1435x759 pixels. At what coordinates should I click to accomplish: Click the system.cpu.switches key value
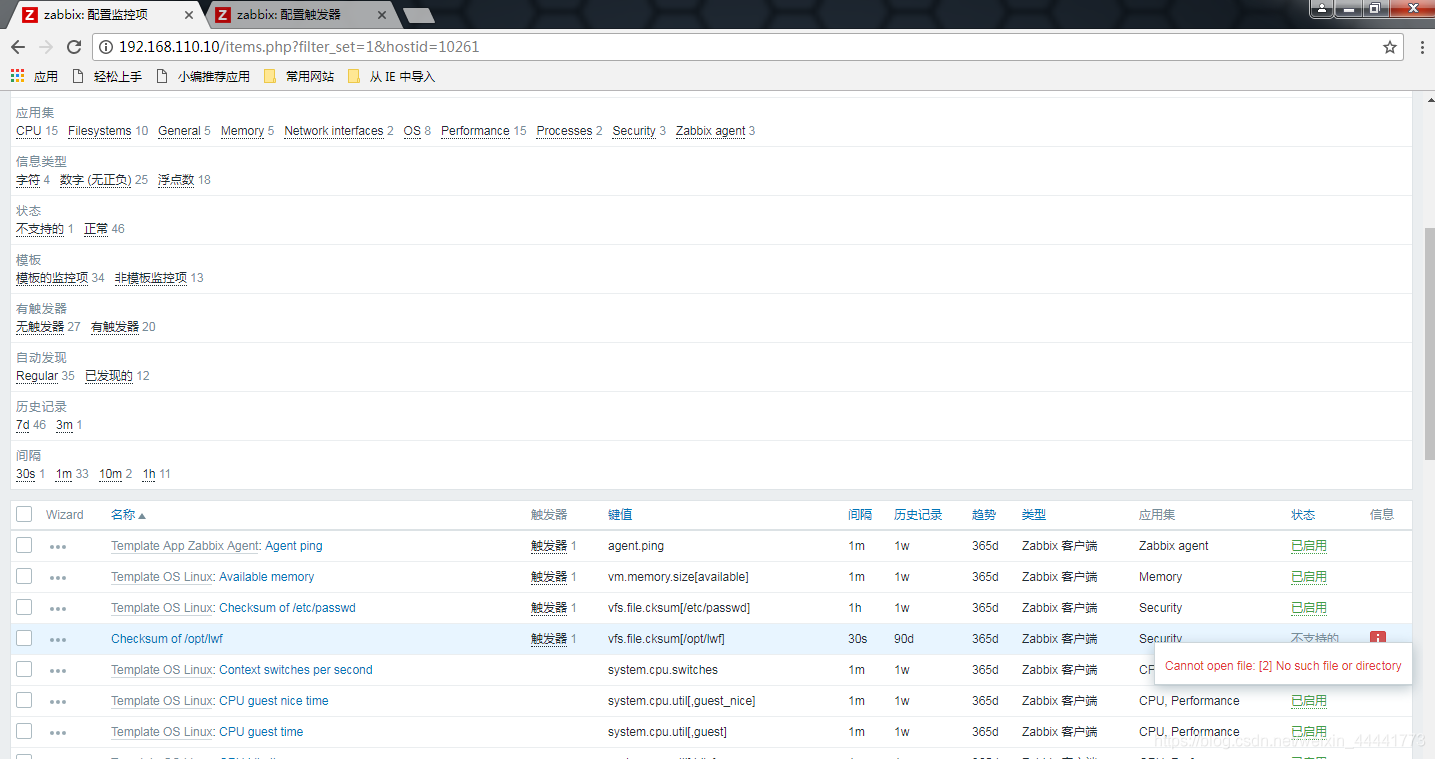(x=663, y=670)
